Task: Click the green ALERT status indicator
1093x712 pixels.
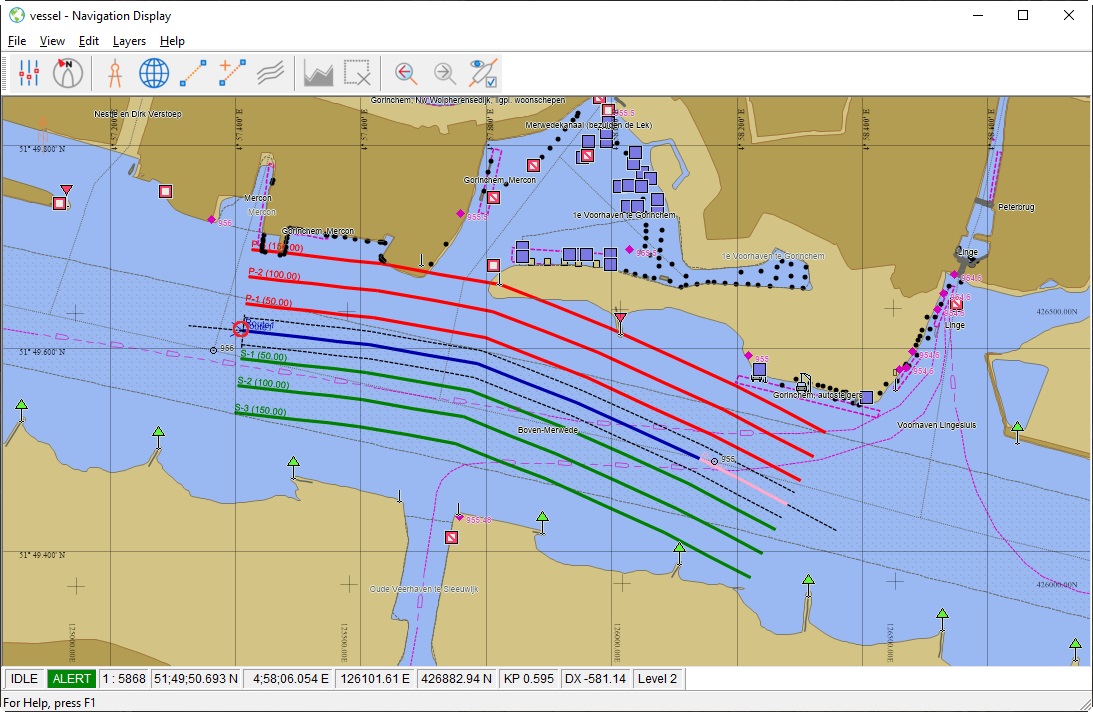Action: [71, 679]
